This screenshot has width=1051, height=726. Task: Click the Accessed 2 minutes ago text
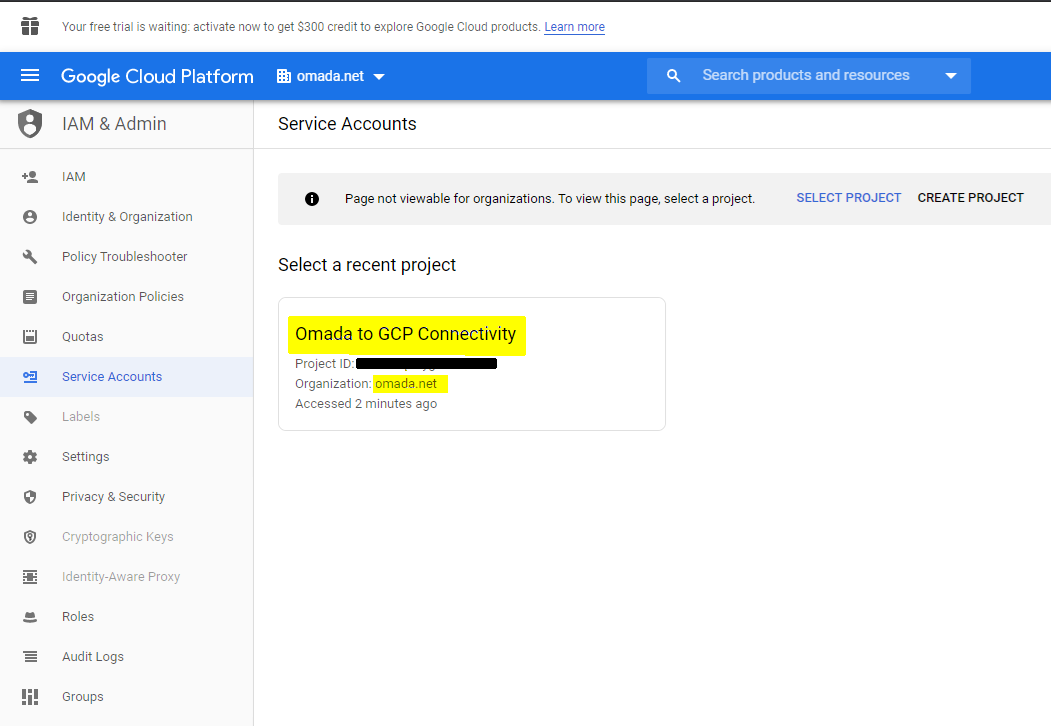coord(366,404)
